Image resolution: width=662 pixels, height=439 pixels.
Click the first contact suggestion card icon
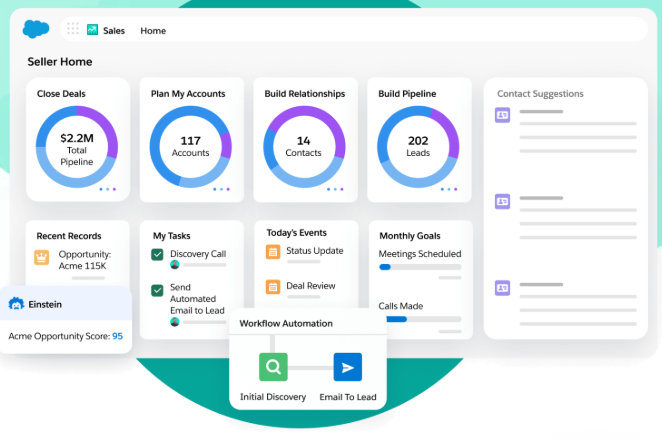pos(502,115)
